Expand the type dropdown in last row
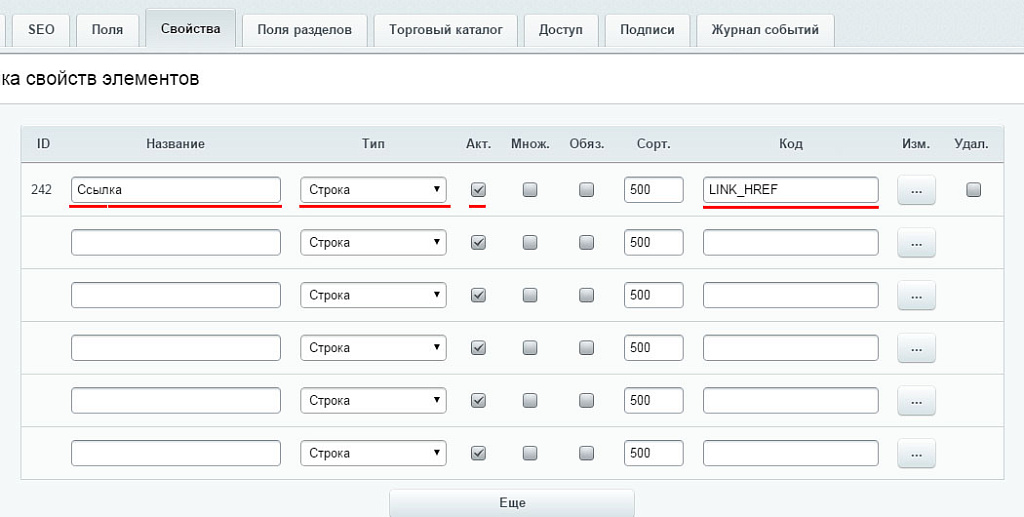Viewport: 1024px width, 517px height. 373,453
